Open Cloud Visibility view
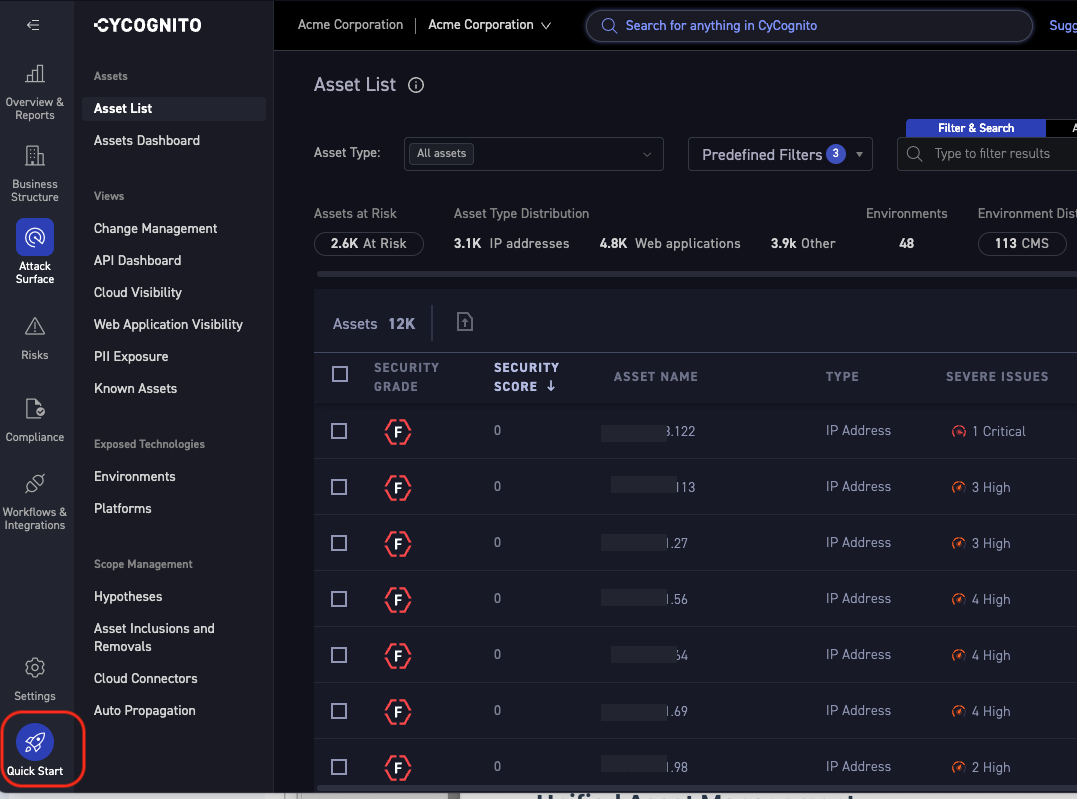The height and width of the screenshot is (799, 1077). pyautogui.click(x=137, y=292)
